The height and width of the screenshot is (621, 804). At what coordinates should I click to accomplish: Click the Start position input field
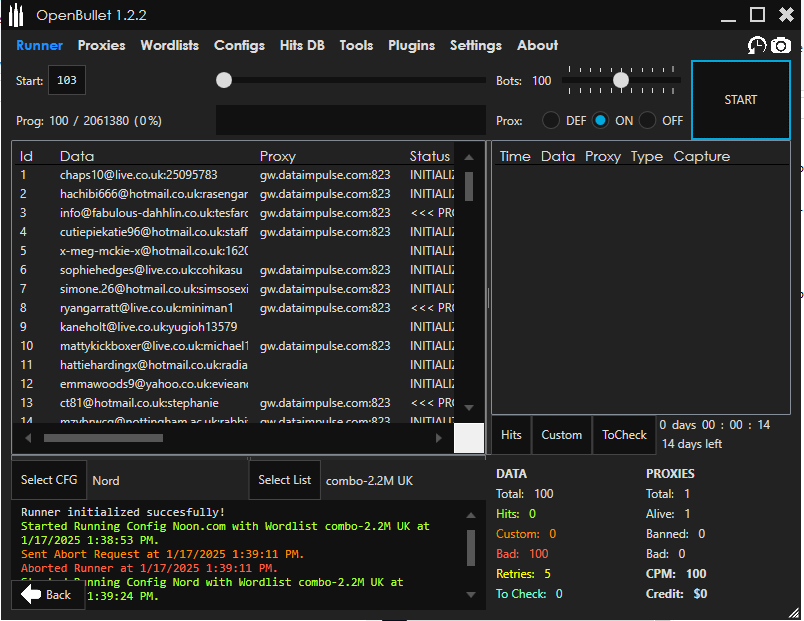pyautogui.click(x=68, y=80)
